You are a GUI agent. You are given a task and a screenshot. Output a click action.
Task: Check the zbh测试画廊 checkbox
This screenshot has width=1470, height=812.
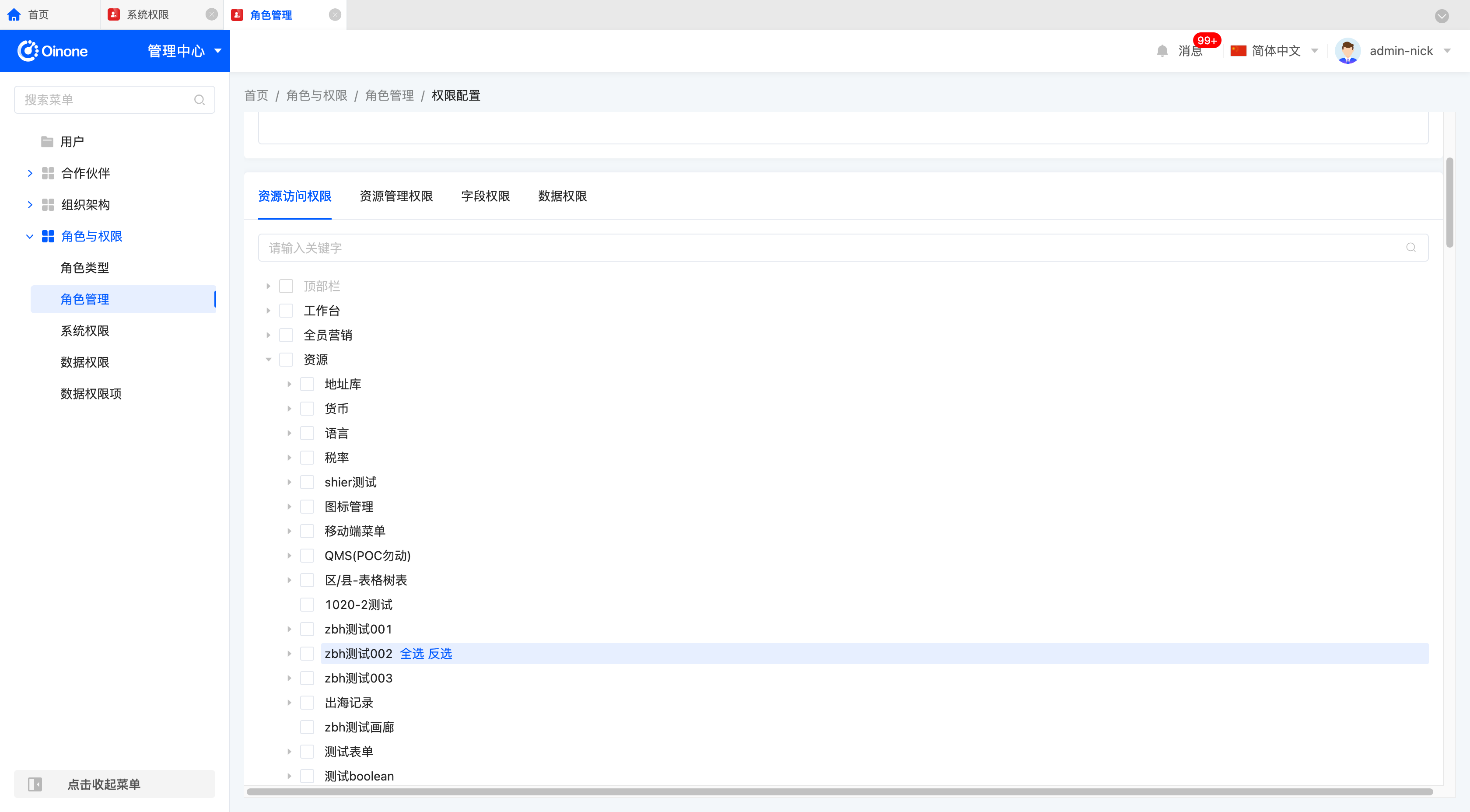click(x=307, y=727)
